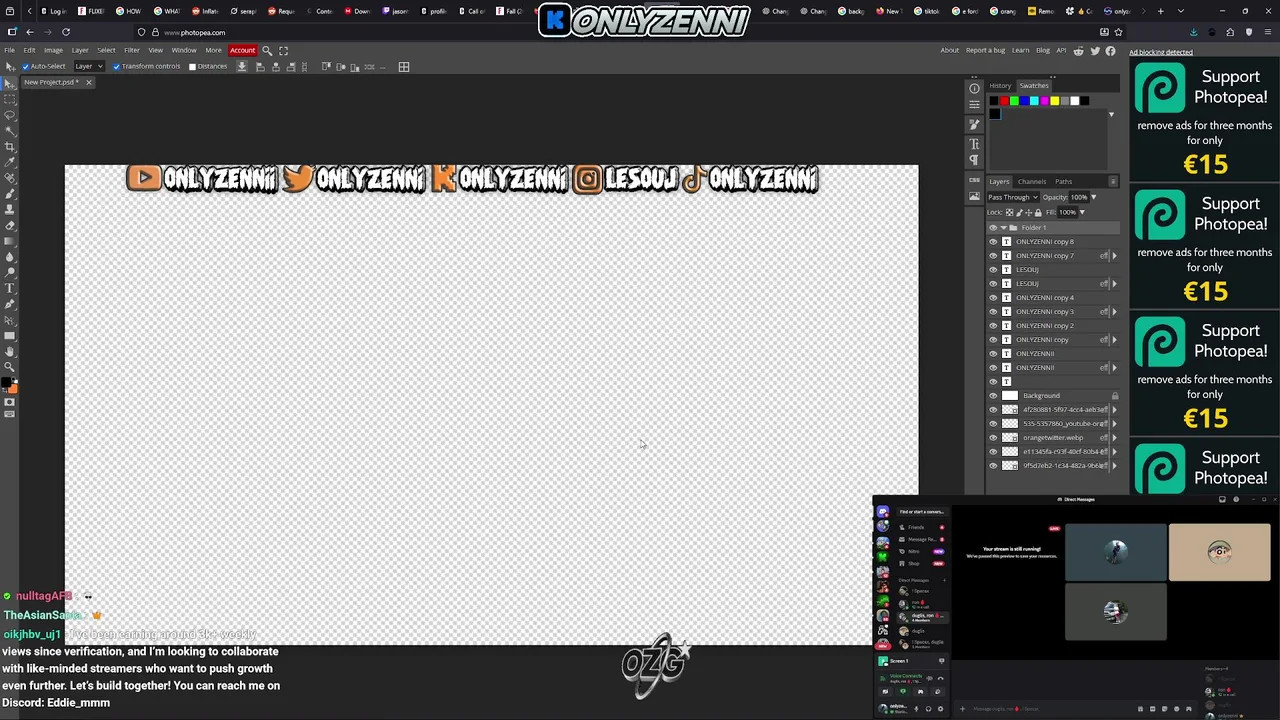This screenshot has width=1280, height=720.
Task: Close the New Project.psd tab
Action: click(x=88, y=82)
